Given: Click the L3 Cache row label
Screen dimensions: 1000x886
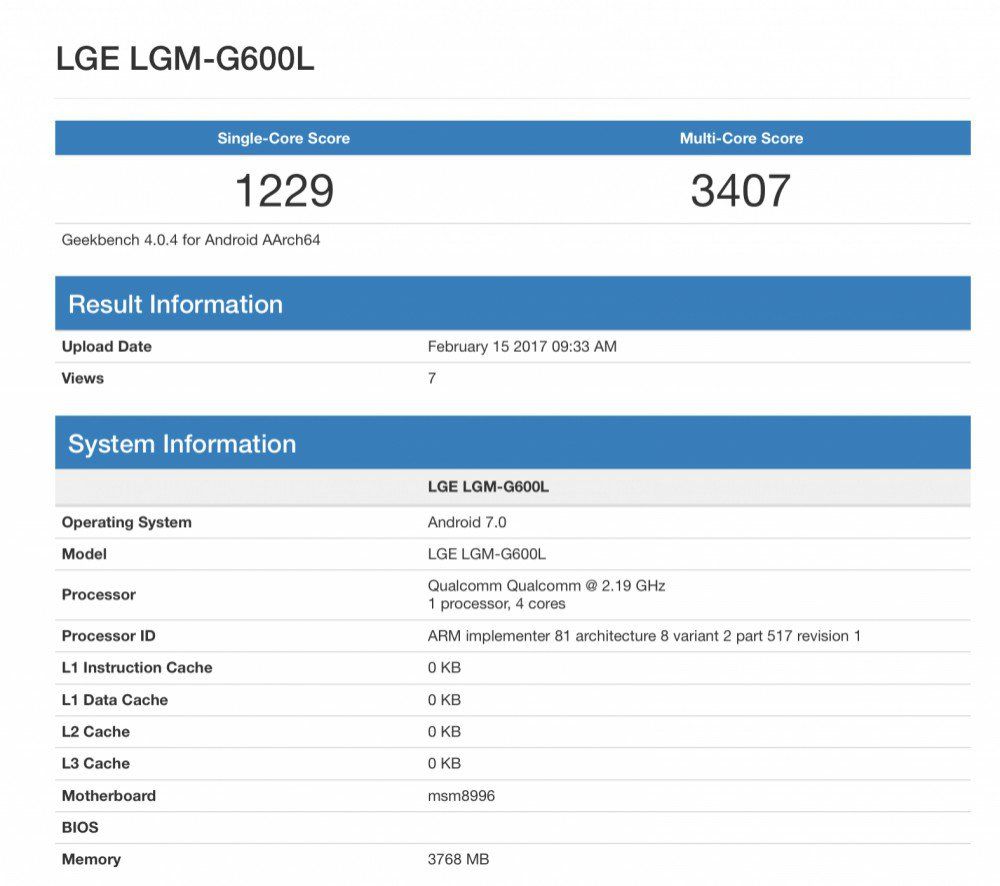Looking at the screenshot, I should click(95, 763).
